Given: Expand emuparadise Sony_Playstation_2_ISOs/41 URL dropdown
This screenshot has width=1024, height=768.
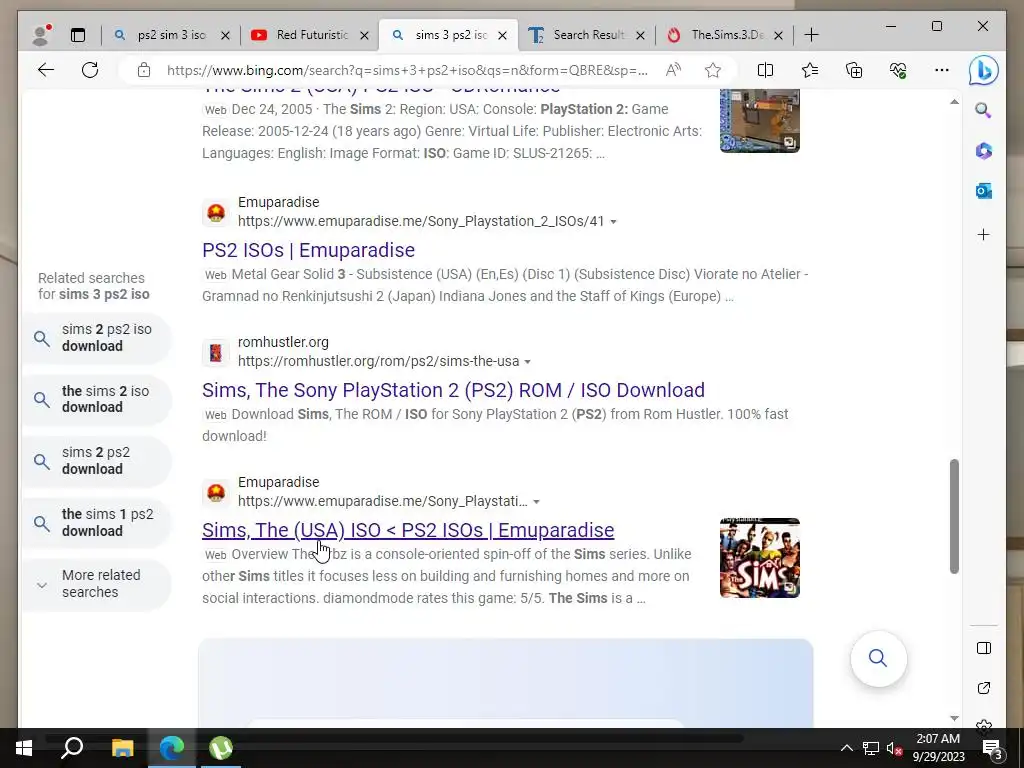Looking at the screenshot, I should point(613,222).
